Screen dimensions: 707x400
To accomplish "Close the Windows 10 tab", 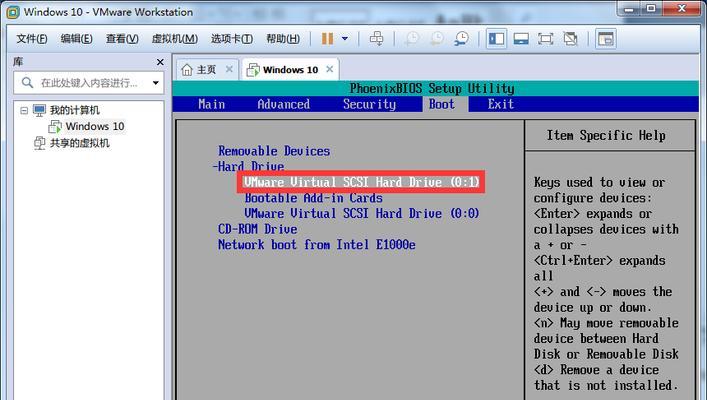I will point(330,69).
